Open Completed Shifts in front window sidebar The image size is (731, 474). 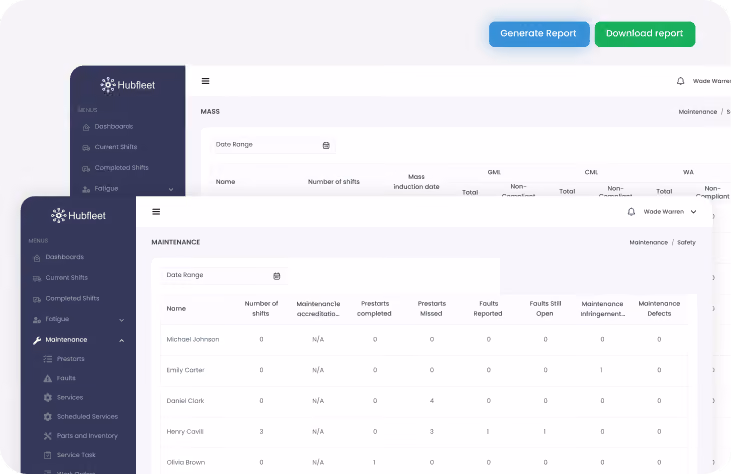72,298
